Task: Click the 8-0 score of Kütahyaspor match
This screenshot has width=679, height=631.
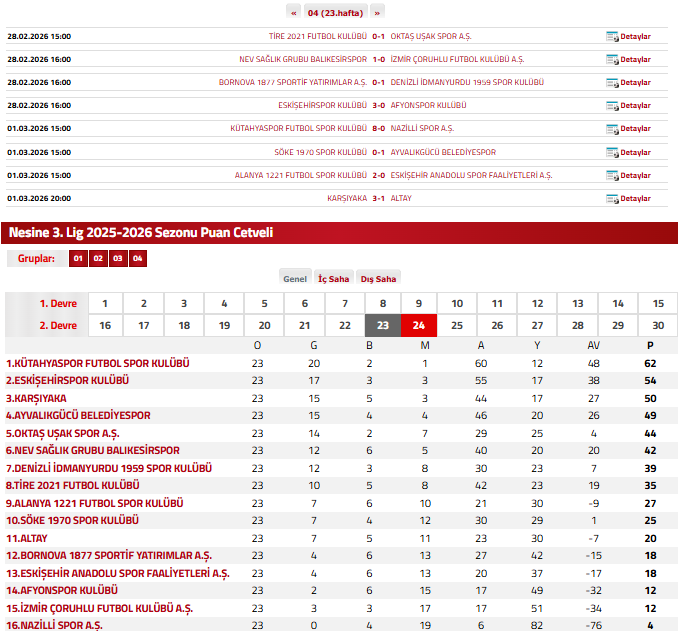Action: coord(378,129)
